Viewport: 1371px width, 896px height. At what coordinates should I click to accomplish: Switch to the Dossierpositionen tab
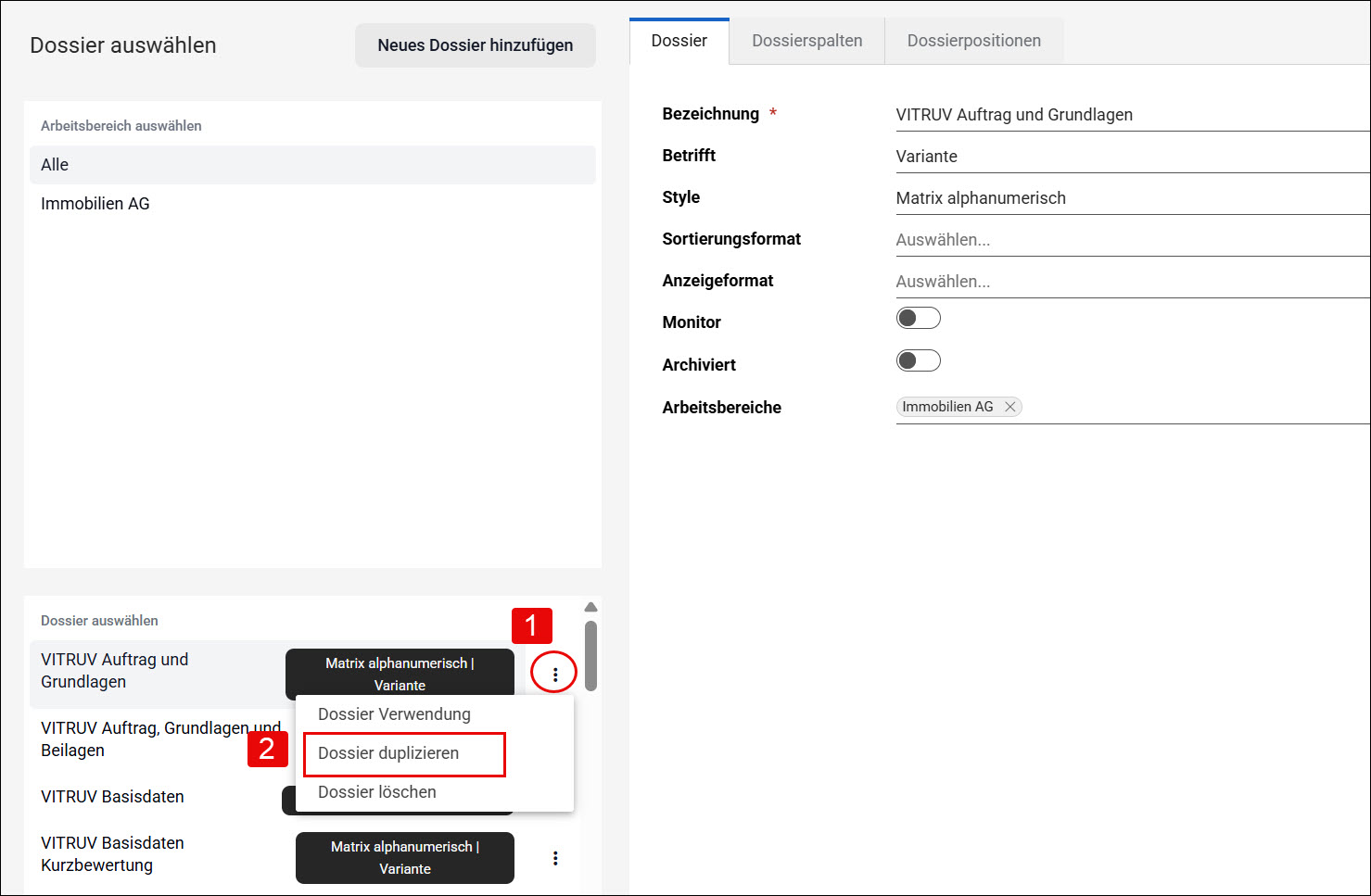(973, 41)
